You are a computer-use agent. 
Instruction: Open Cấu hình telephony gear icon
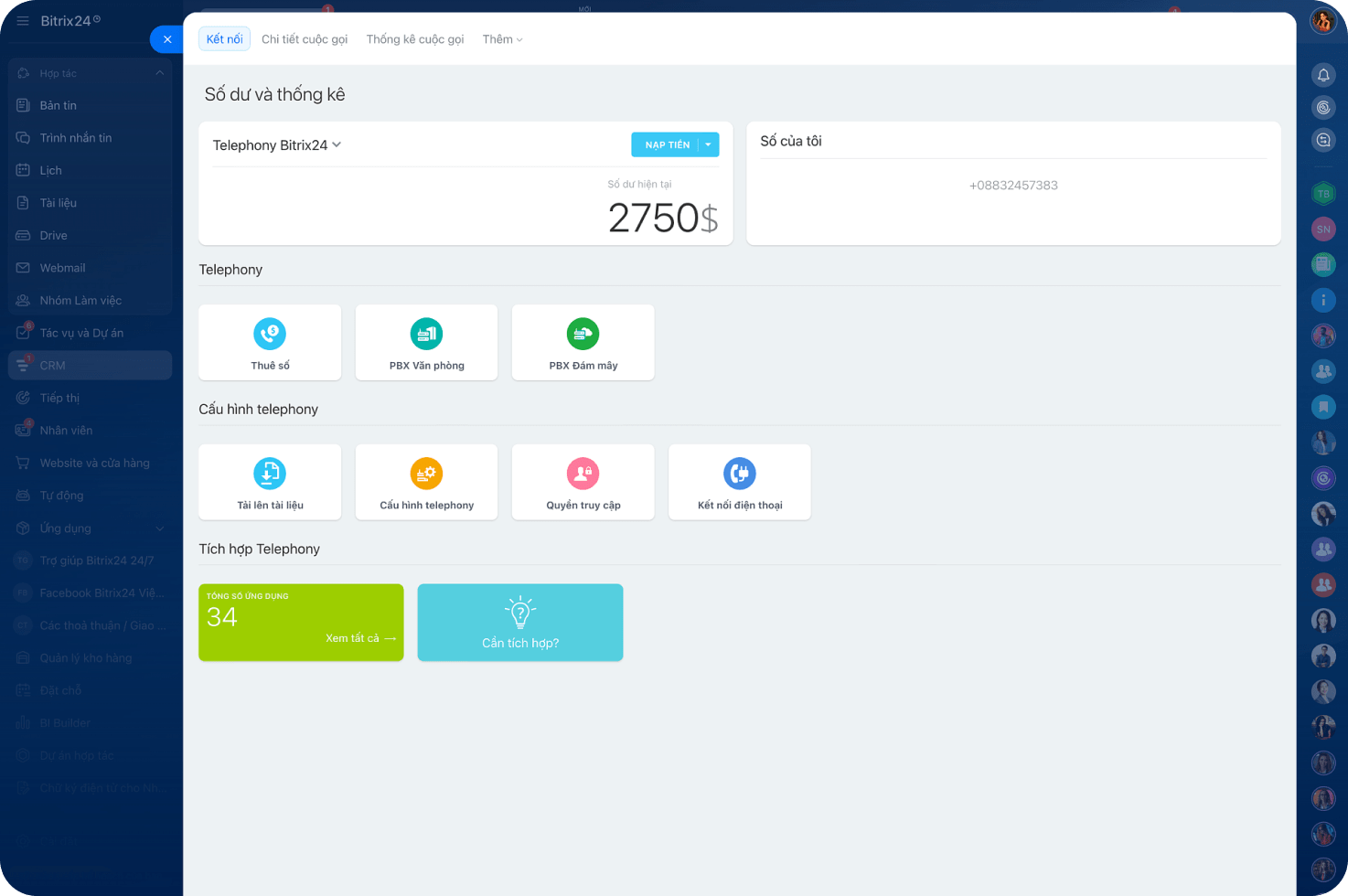(426, 474)
